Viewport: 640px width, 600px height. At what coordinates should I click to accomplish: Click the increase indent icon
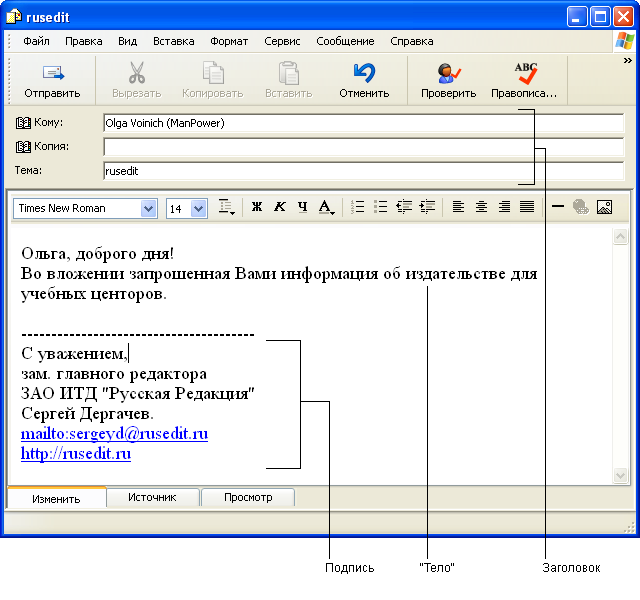click(427, 207)
